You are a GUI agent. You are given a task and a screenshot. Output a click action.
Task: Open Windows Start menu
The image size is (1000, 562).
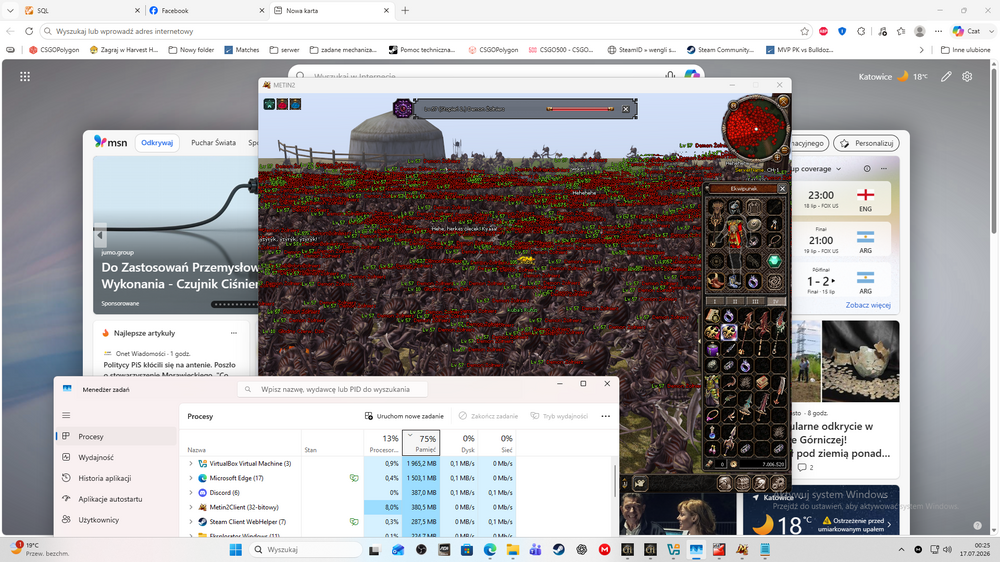coord(235,550)
